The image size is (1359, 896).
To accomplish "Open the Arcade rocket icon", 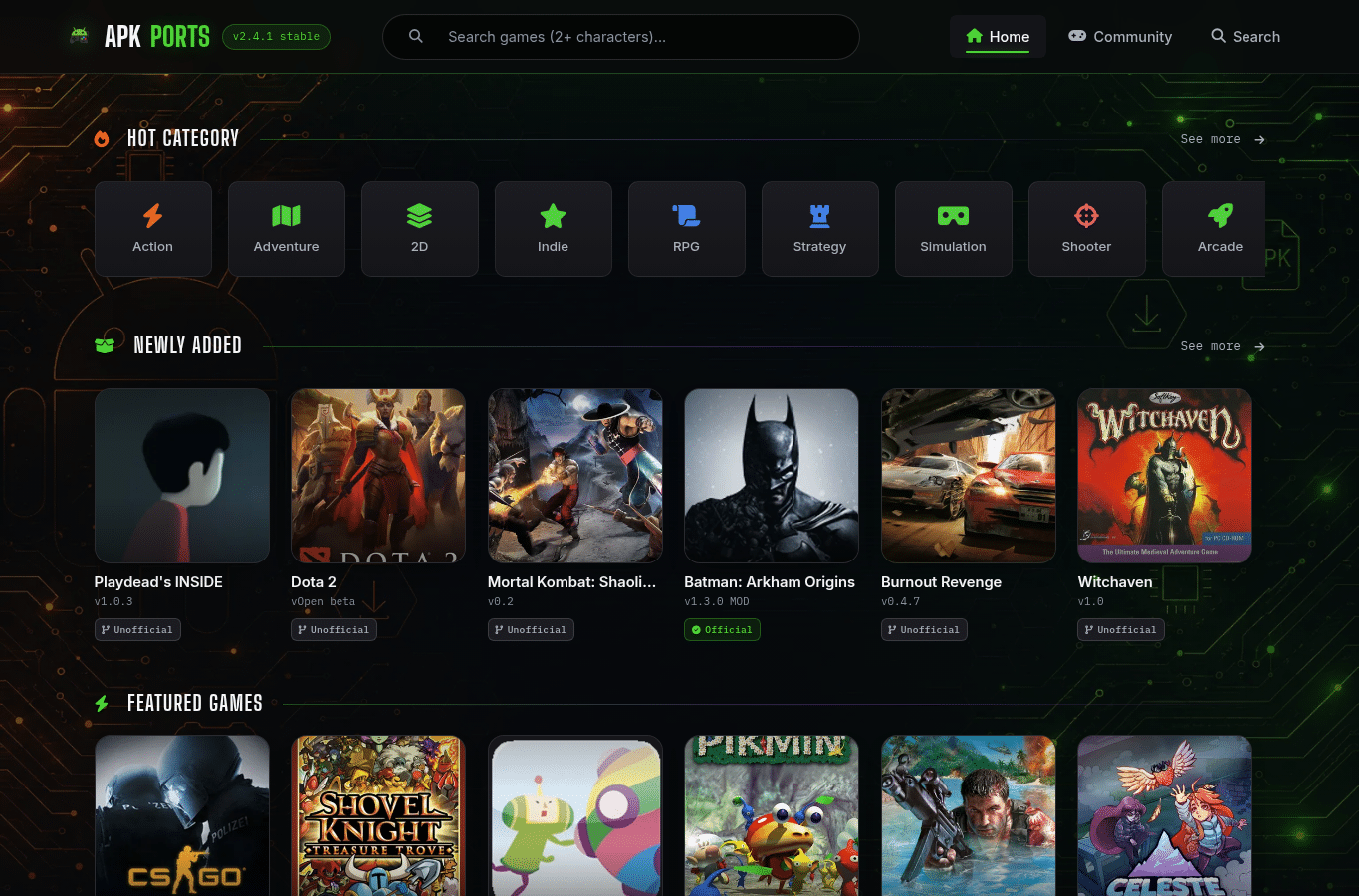I will point(1220,215).
